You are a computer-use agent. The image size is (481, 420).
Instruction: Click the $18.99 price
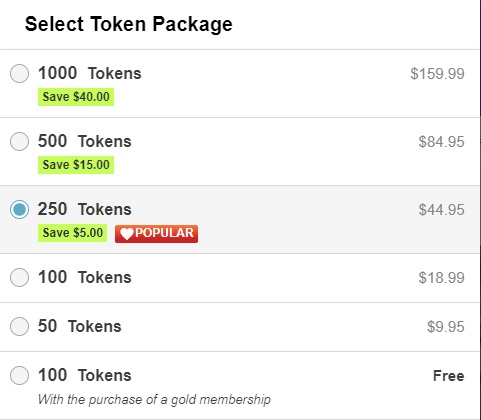pyautogui.click(x=441, y=278)
